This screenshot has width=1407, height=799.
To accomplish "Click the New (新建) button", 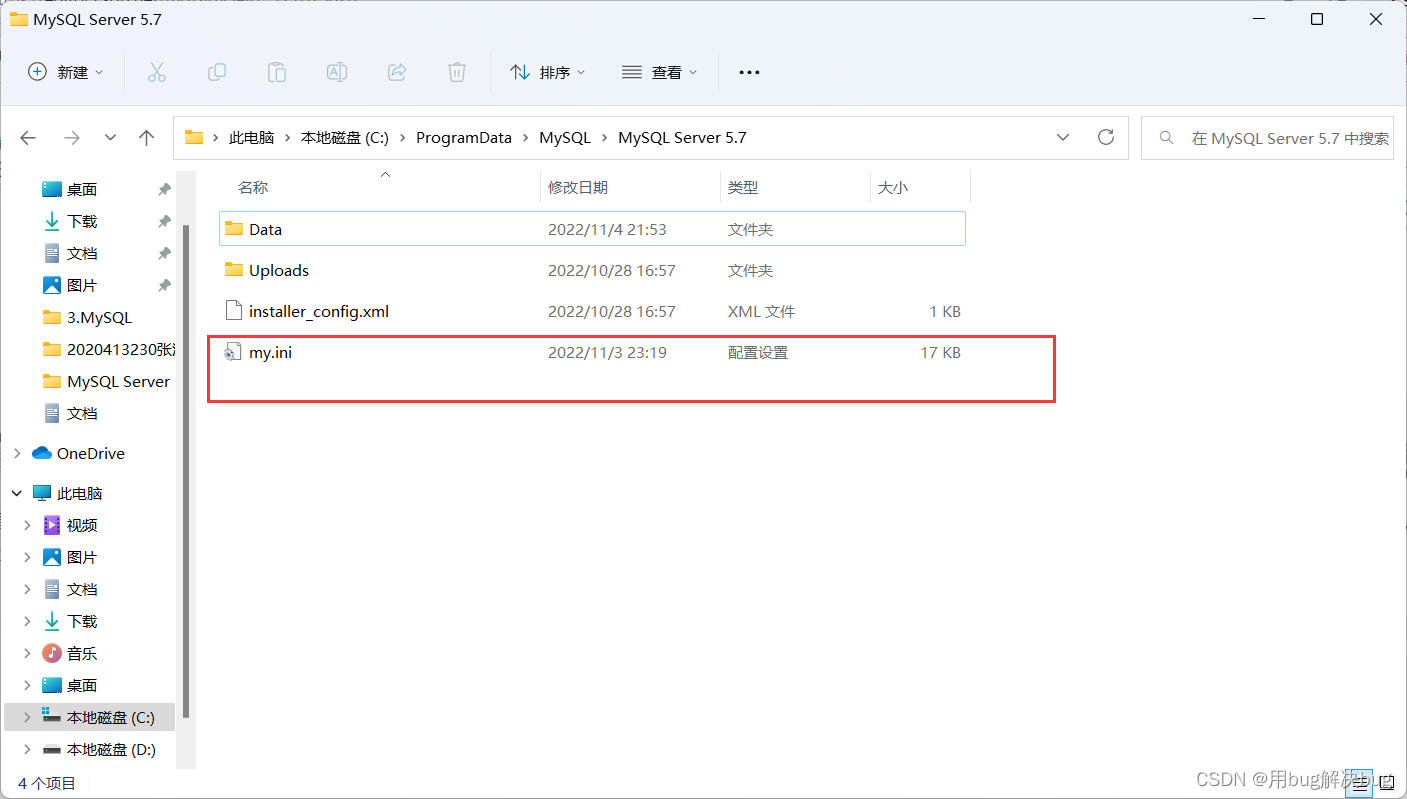I will (66, 72).
